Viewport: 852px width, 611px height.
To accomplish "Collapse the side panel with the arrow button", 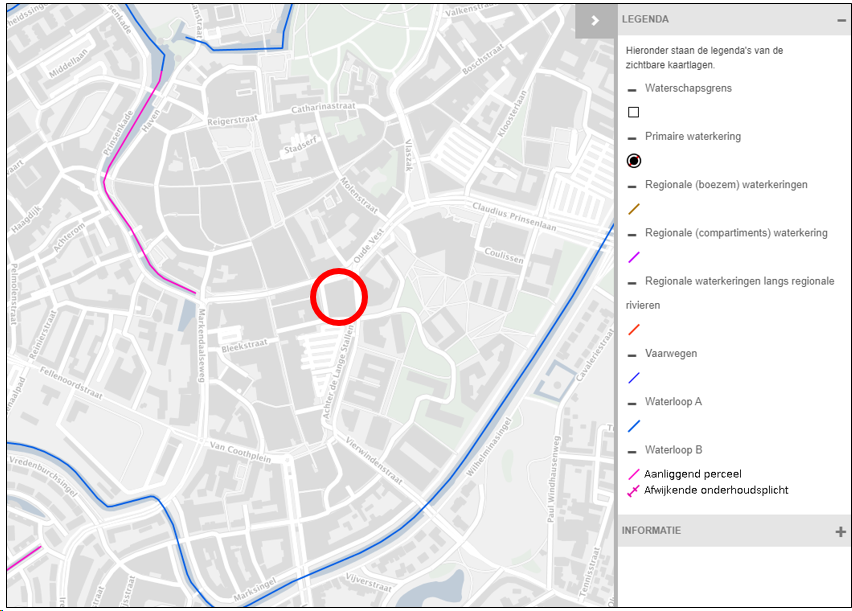I will (595, 21).
